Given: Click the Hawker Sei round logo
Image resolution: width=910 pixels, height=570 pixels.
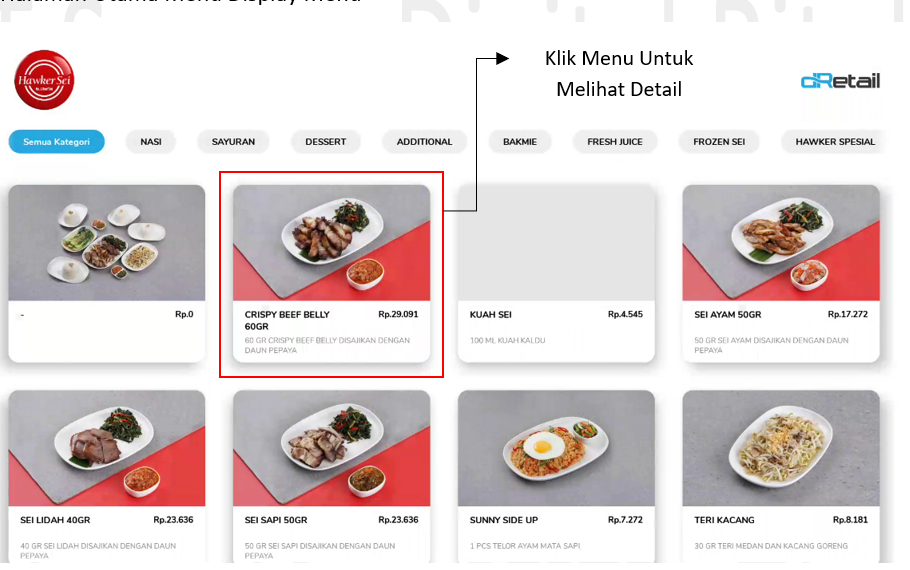Looking at the screenshot, I should [x=44, y=80].
